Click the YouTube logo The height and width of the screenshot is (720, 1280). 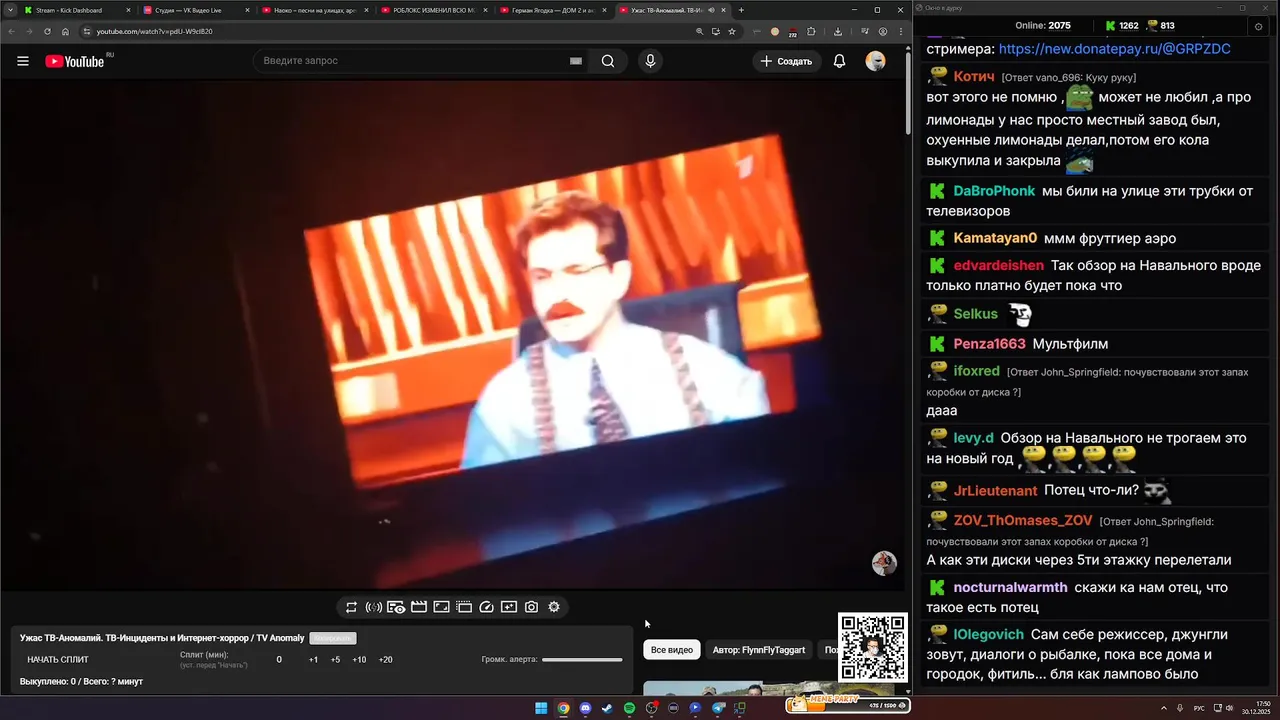point(74,61)
